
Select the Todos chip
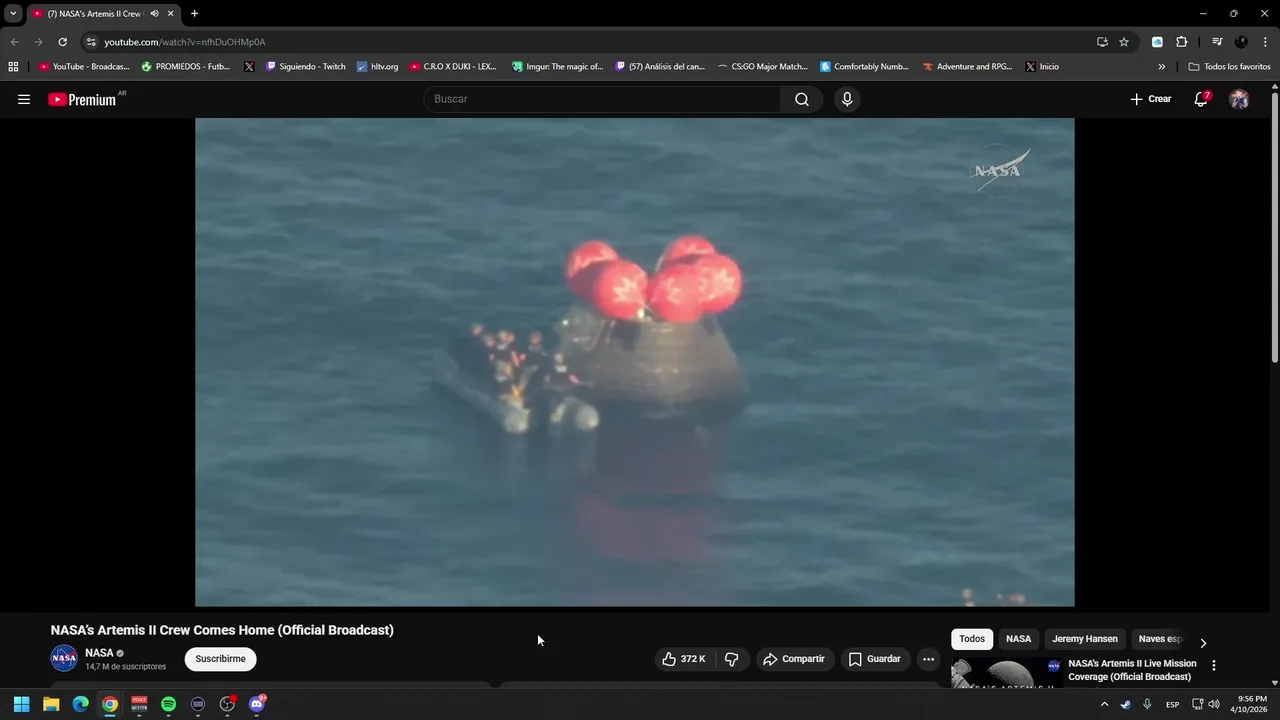coord(972,639)
